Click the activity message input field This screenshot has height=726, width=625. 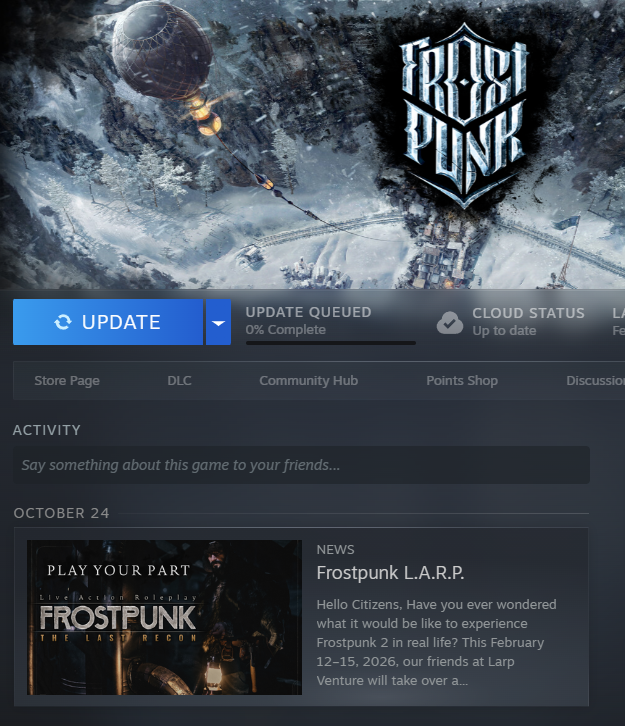pyautogui.click(x=301, y=465)
